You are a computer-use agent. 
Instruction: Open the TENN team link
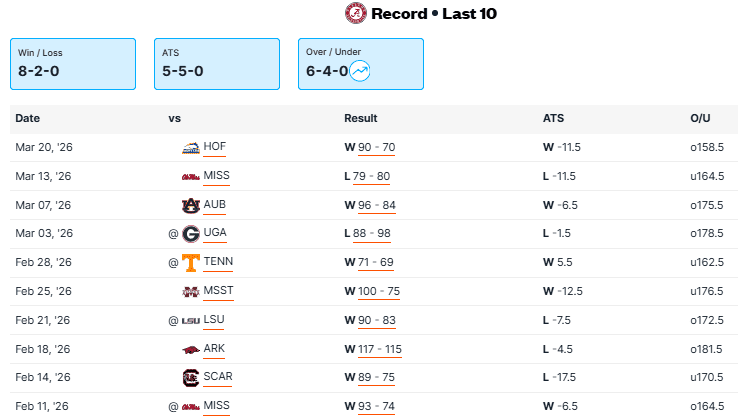click(x=219, y=262)
